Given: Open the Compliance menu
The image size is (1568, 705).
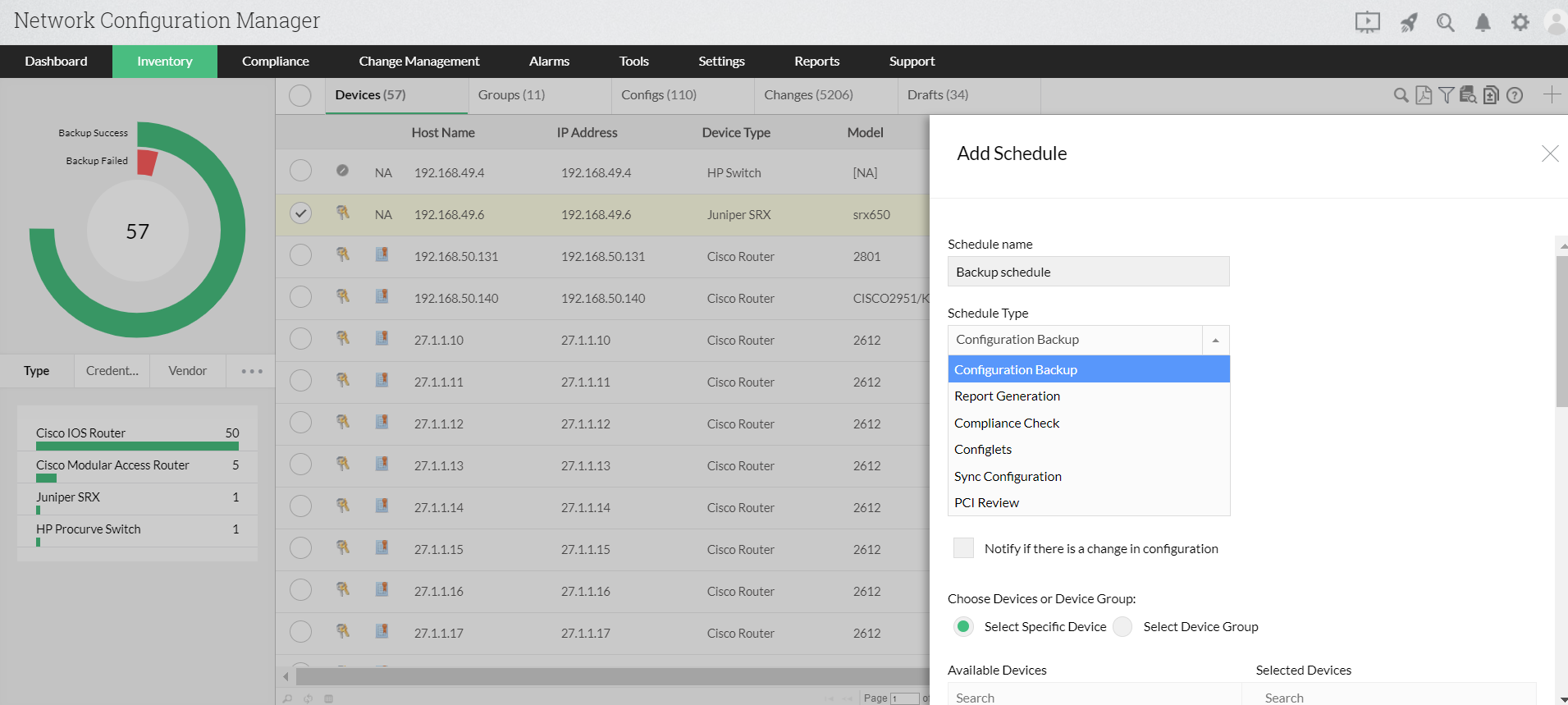Looking at the screenshot, I should click(x=275, y=62).
